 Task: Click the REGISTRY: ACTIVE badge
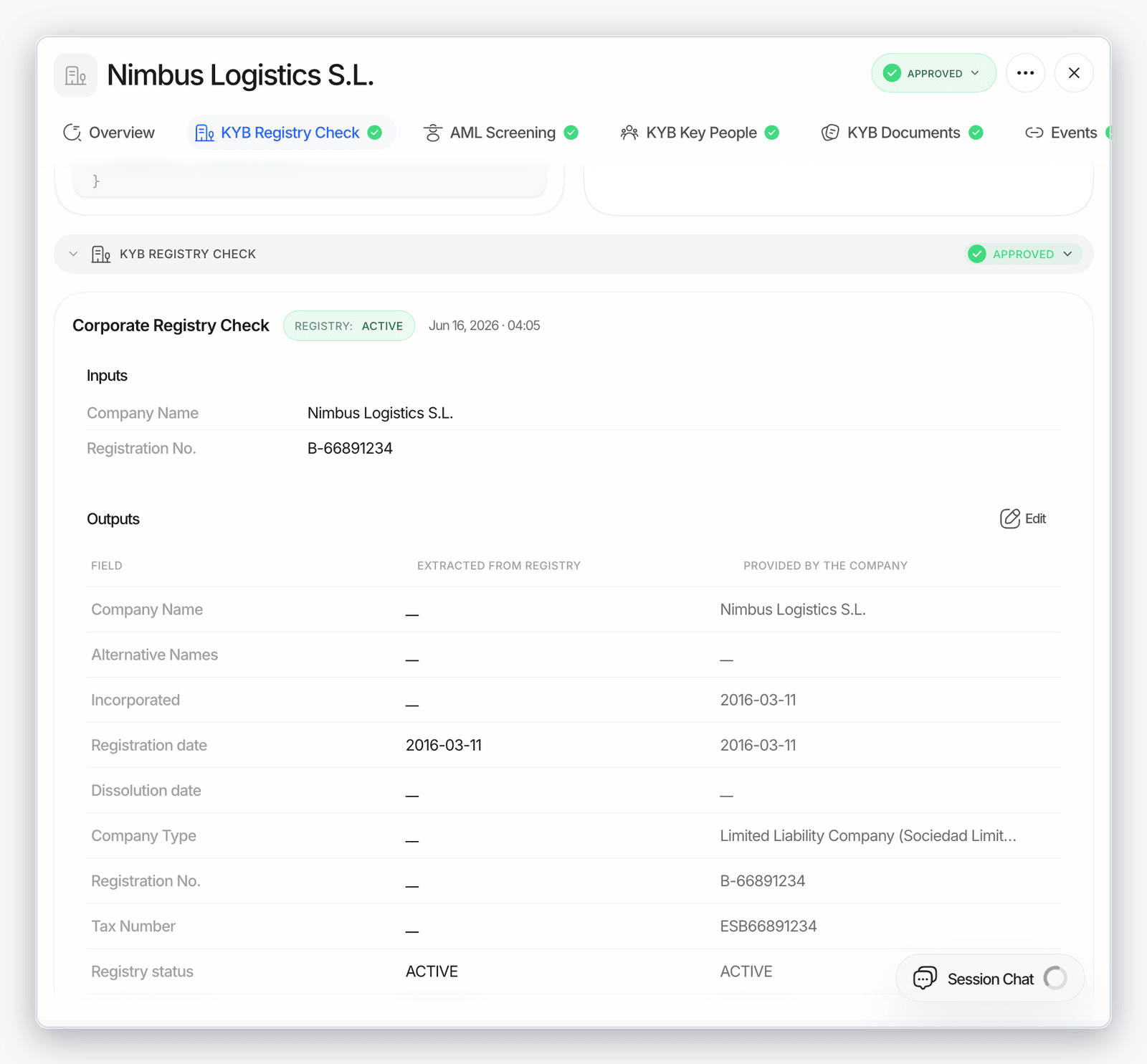(x=349, y=326)
